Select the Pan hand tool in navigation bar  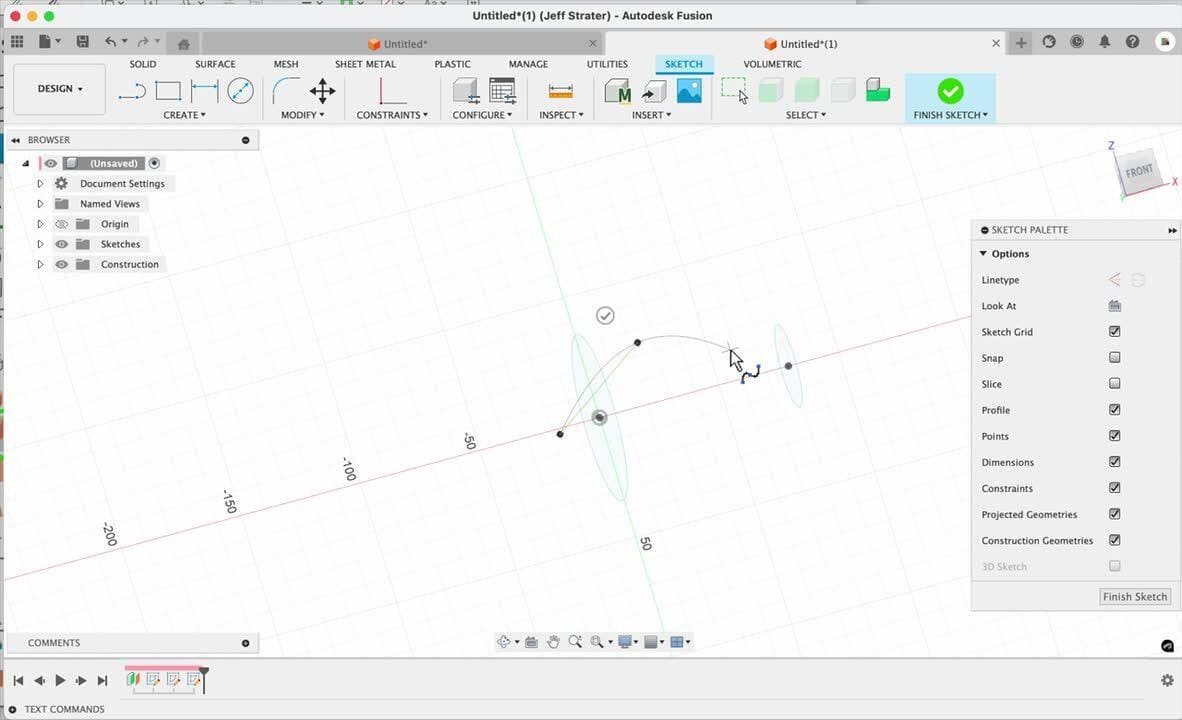click(x=553, y=642)
